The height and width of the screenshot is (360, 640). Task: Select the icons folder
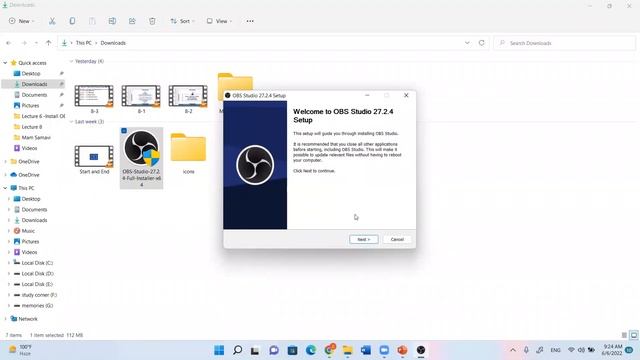[188, 153]
